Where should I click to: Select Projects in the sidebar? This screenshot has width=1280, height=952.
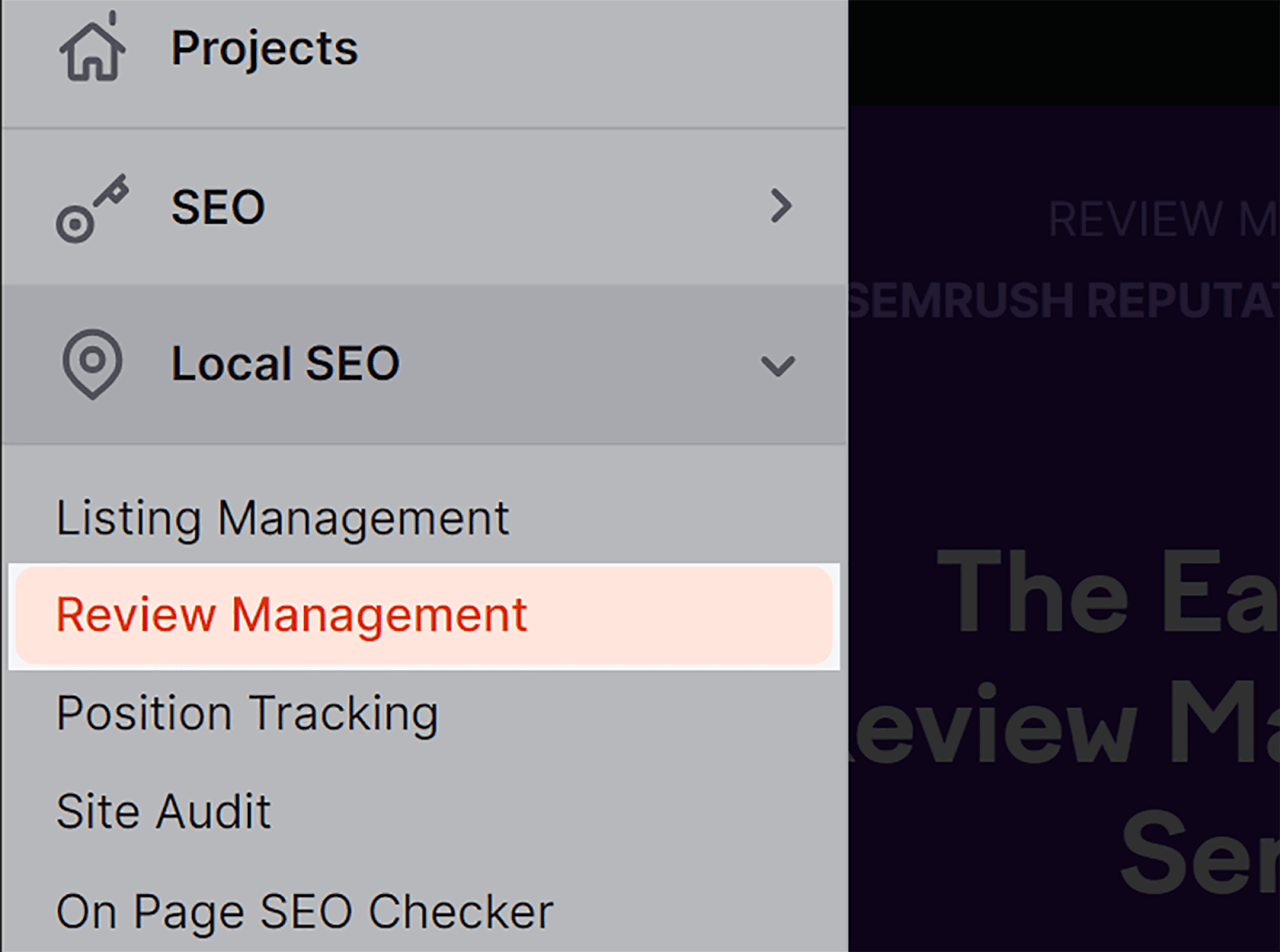(264, 48)
